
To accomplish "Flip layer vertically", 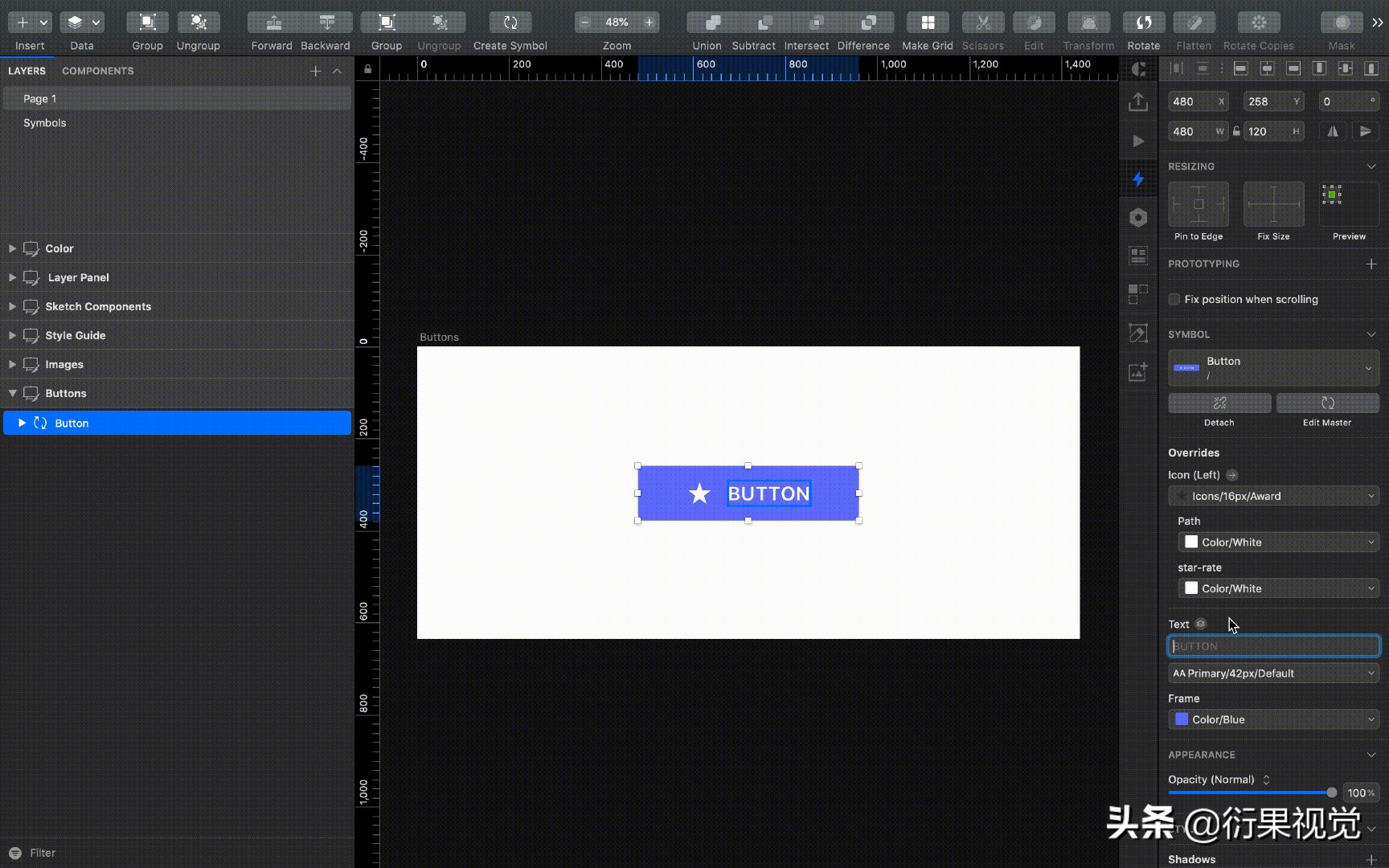I will coord(1365,131).
